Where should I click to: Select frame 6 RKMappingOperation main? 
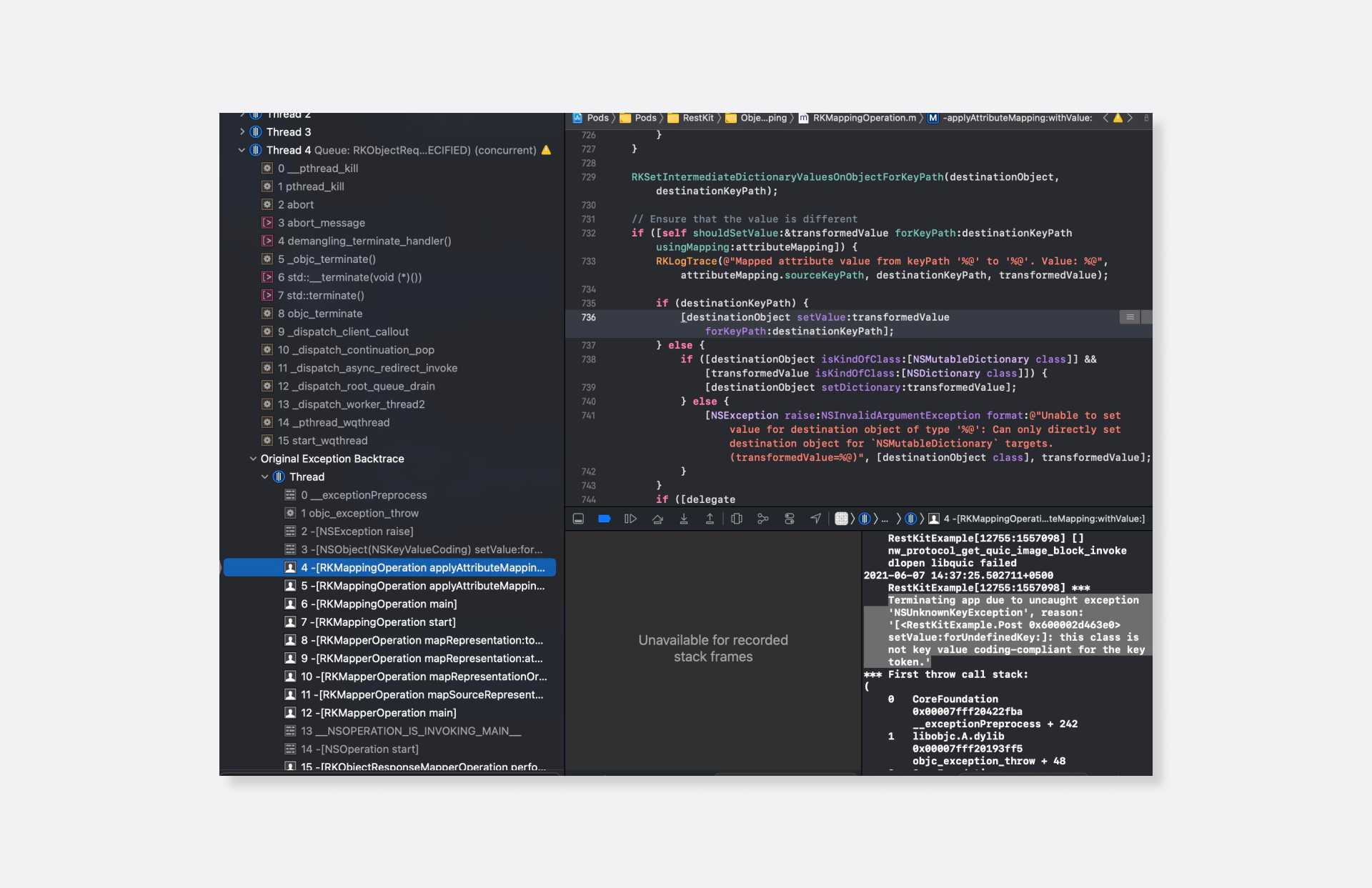pyautogui.click(x=378, y=604)
